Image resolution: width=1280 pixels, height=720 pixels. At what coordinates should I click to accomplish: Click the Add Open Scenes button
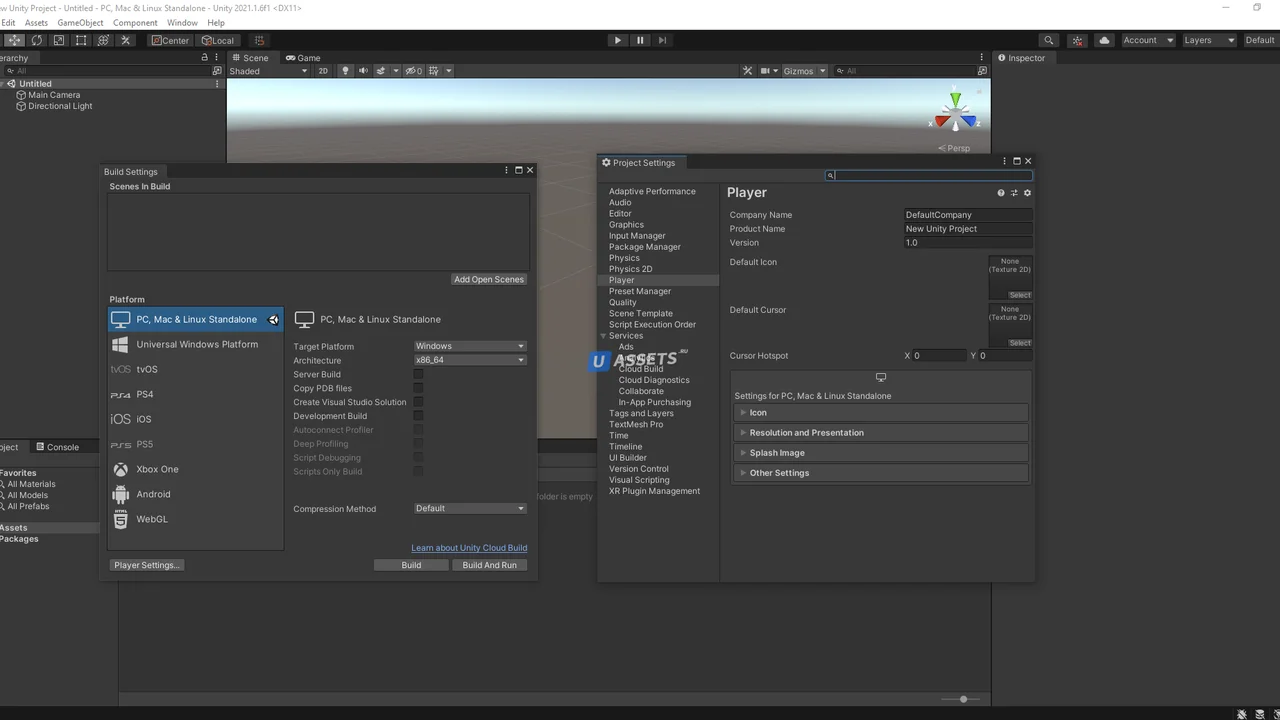489,279
